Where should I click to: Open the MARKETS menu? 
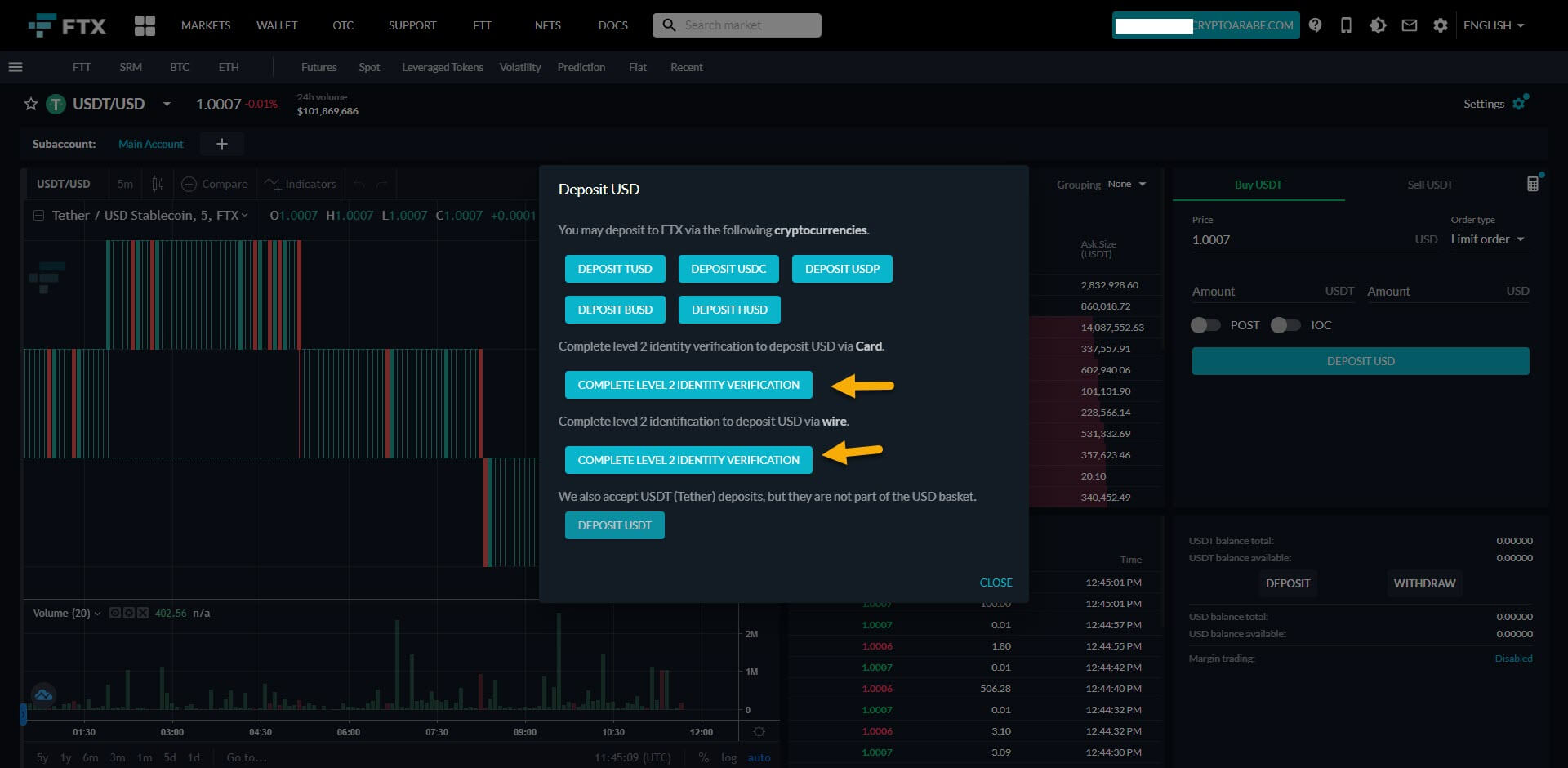[x=206, y=25]
